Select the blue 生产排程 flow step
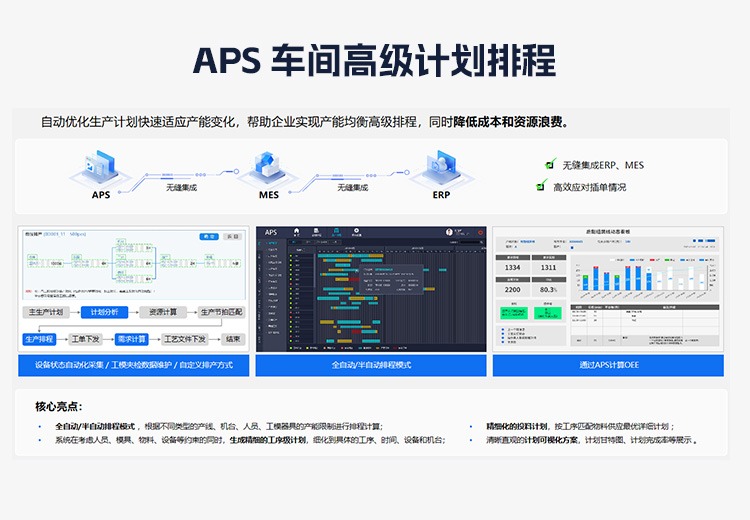This screenshot has height=520, width=750. [x=39, y=339]
